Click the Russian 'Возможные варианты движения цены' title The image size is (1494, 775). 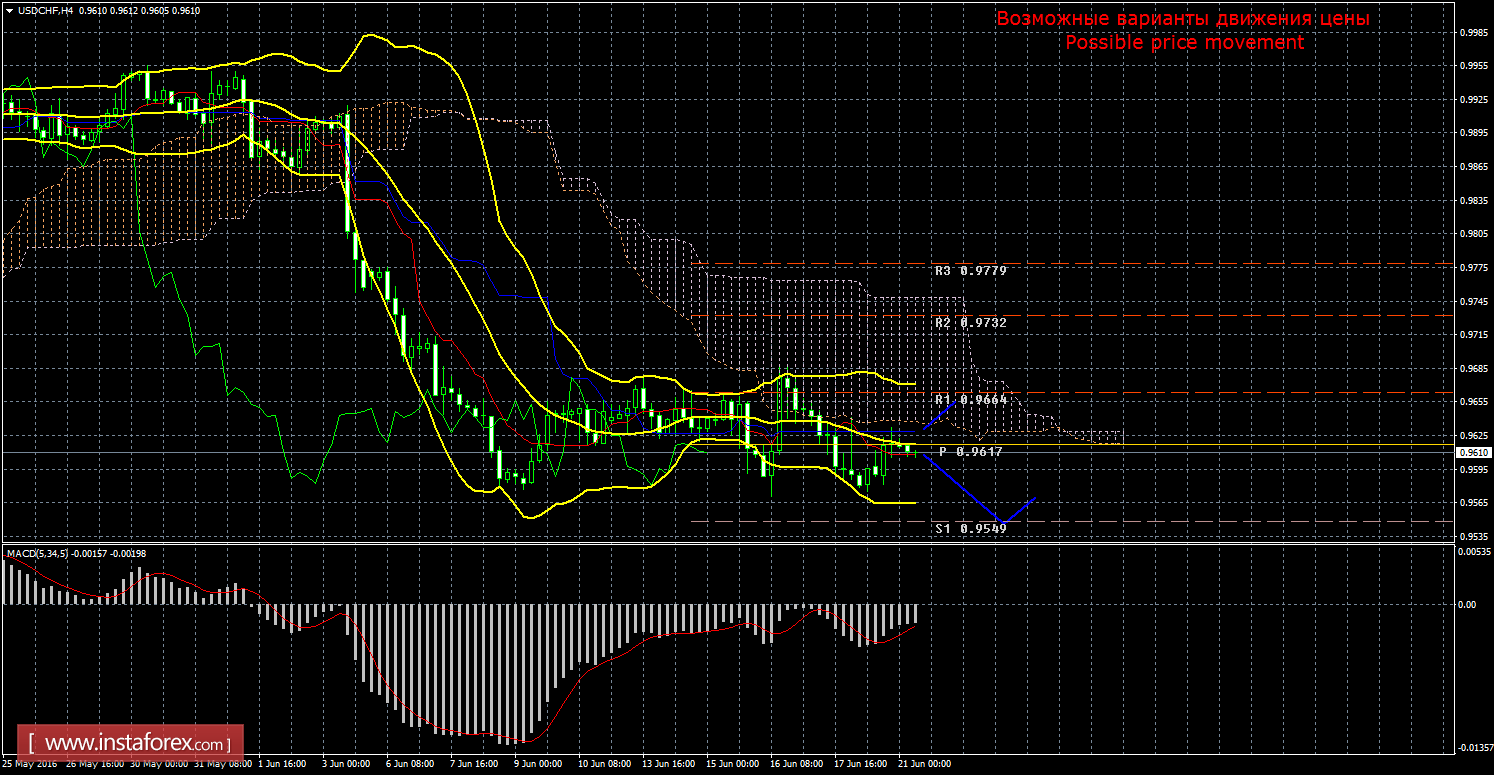(x=1183, y=18)
